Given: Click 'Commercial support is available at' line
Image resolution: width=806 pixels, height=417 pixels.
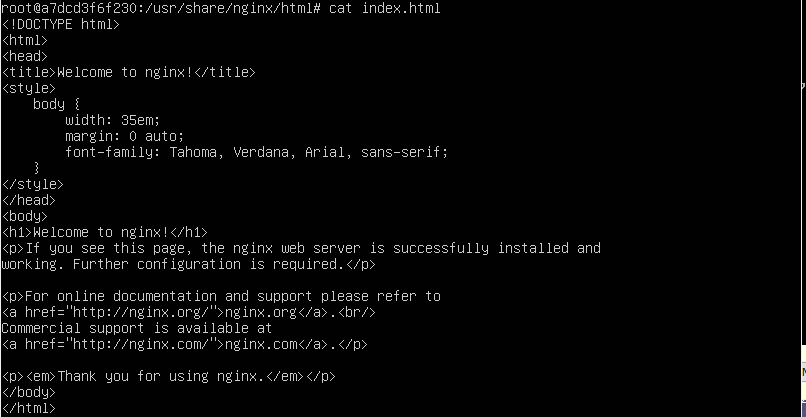Looking at the screenshot, I should click(137, 328).
